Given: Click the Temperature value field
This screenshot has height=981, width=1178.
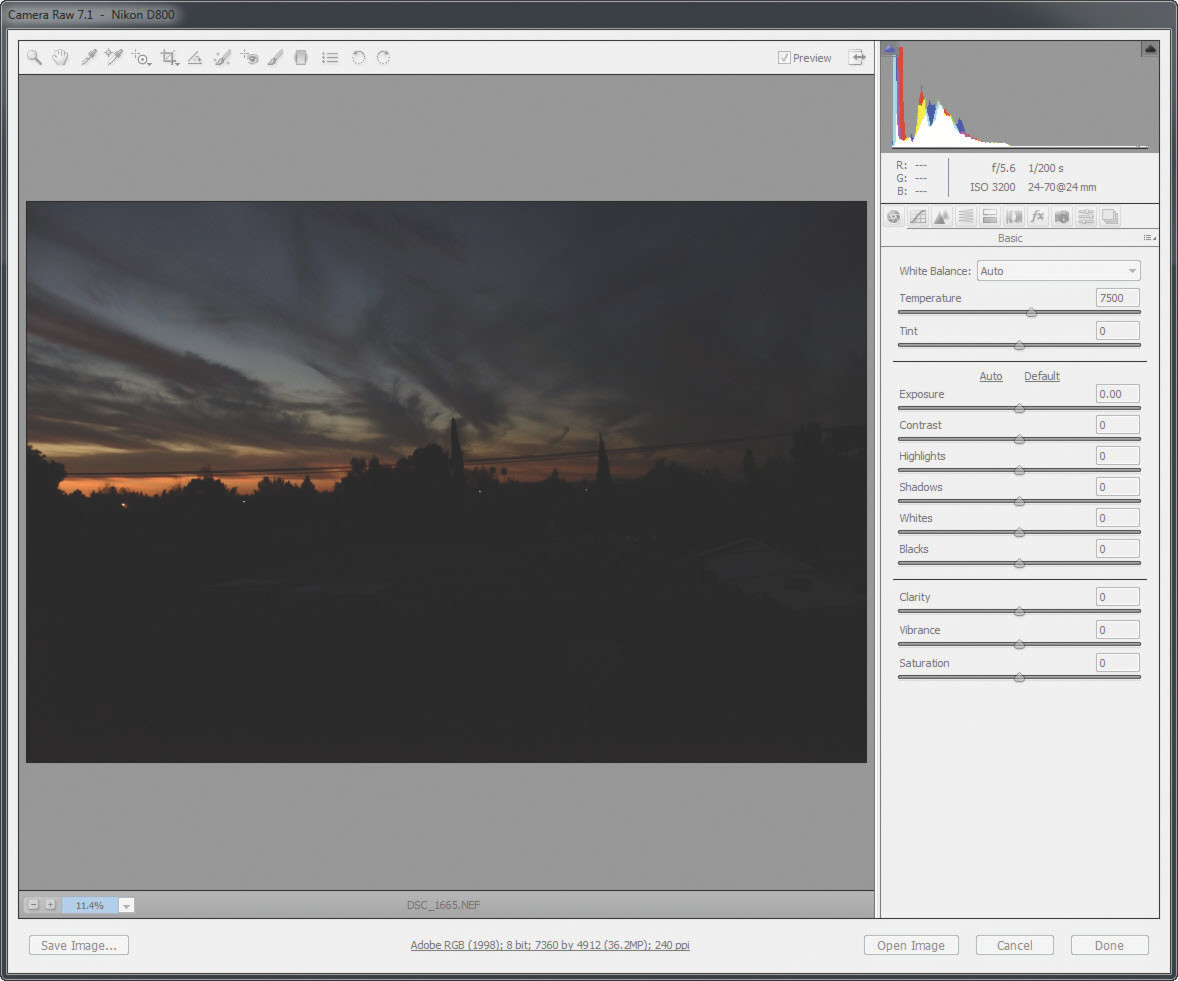Looking at the screenshot, I should pyautogui.click(x=1117, y=298).
